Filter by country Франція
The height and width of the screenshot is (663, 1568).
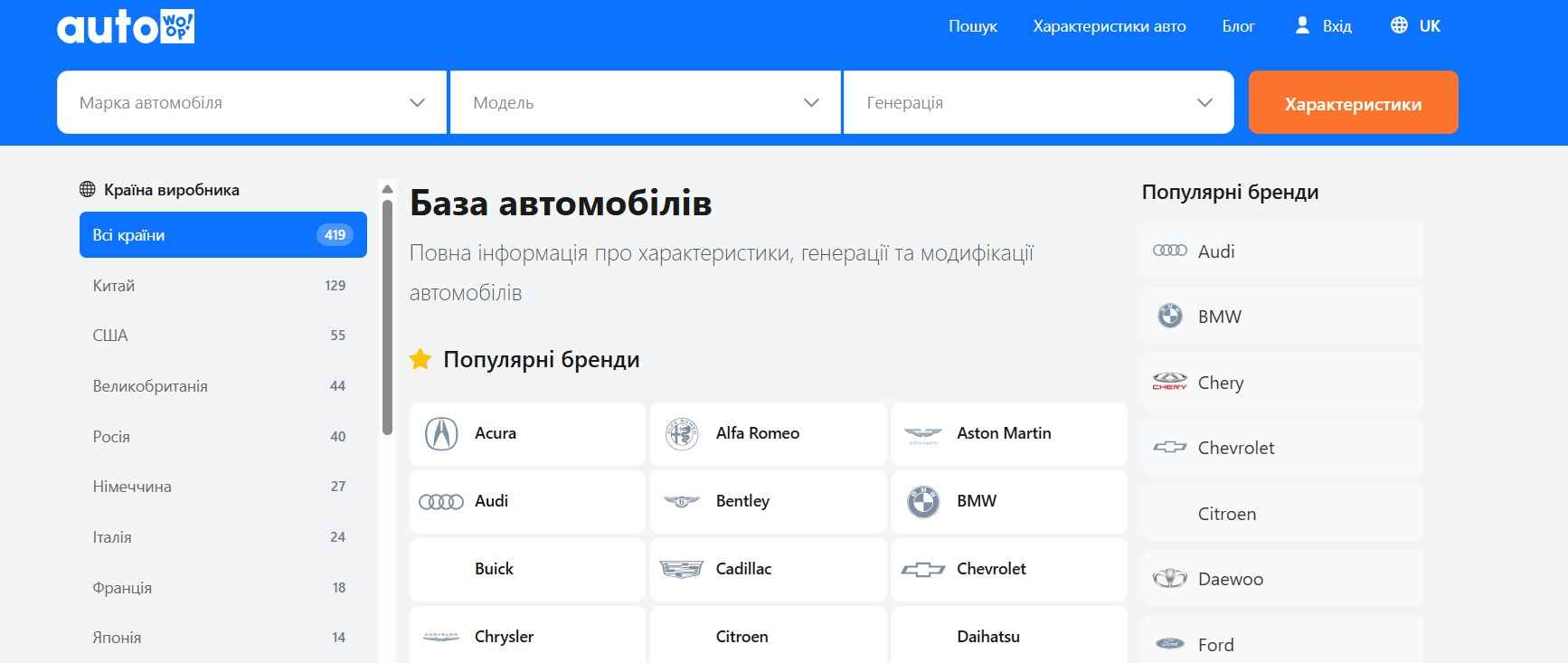click(223, 588)
